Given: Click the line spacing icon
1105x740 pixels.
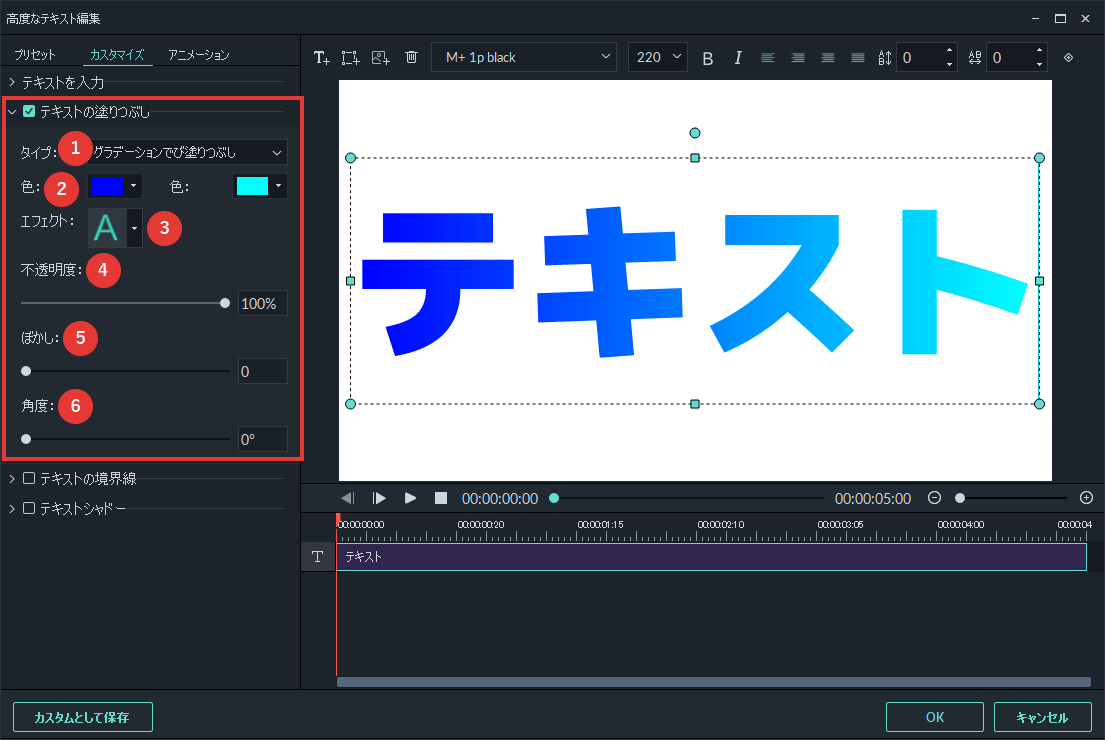Looking at the screenshot, I should point(885,58).
